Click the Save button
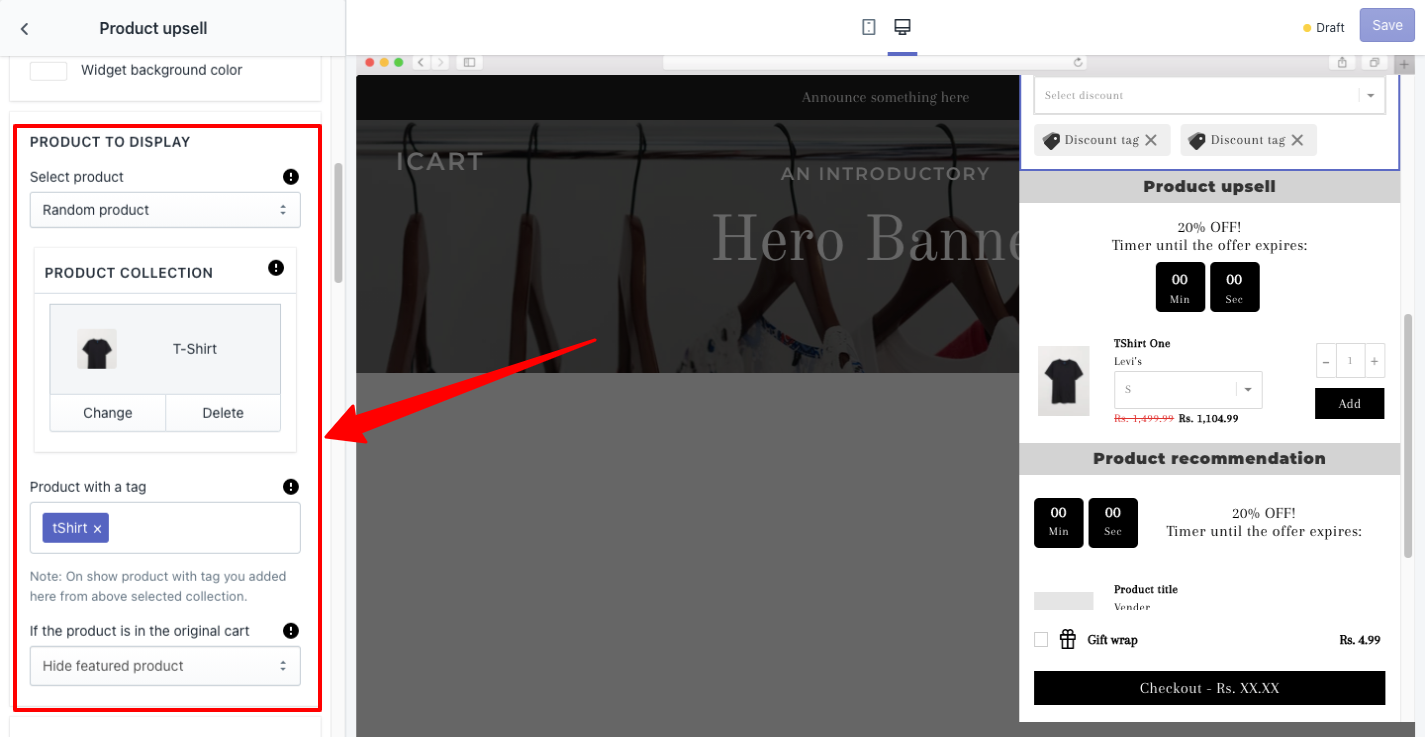The height and width of the screenshot is (737, 1425). [1387, 26]
